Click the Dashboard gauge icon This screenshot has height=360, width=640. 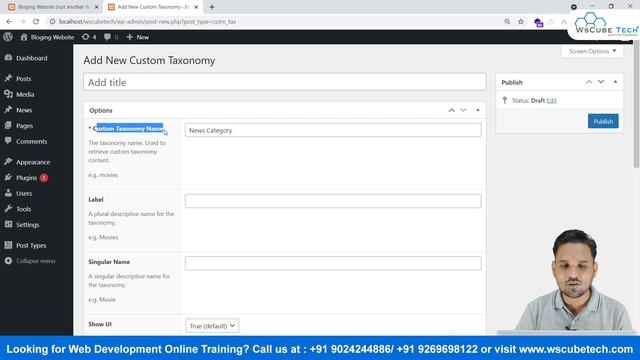click(x=8, y=58)
